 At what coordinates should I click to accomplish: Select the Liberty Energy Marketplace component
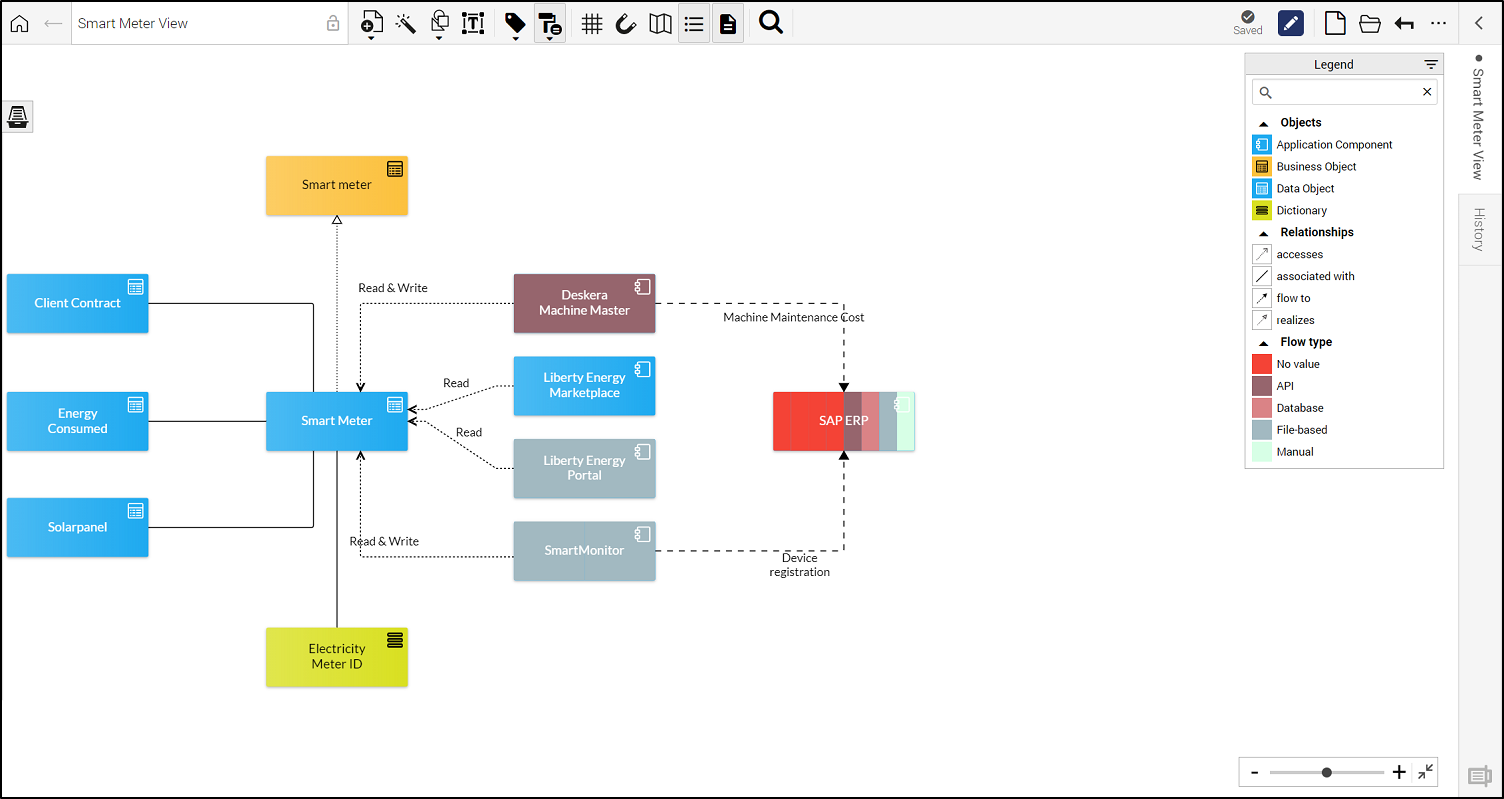point(585,386)
